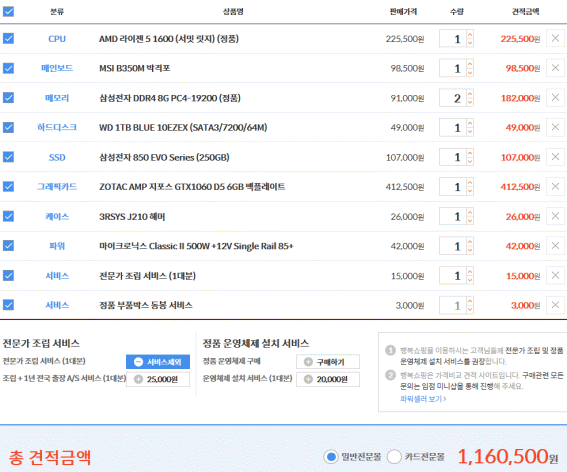
Task: Open the SSD category link
Action: point(57,157)
